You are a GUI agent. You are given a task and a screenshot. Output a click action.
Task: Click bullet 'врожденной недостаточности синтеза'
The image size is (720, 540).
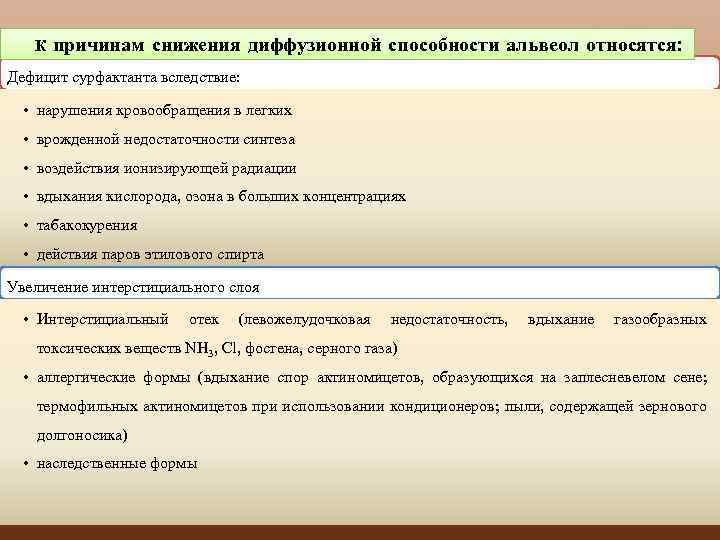point(166,139)
